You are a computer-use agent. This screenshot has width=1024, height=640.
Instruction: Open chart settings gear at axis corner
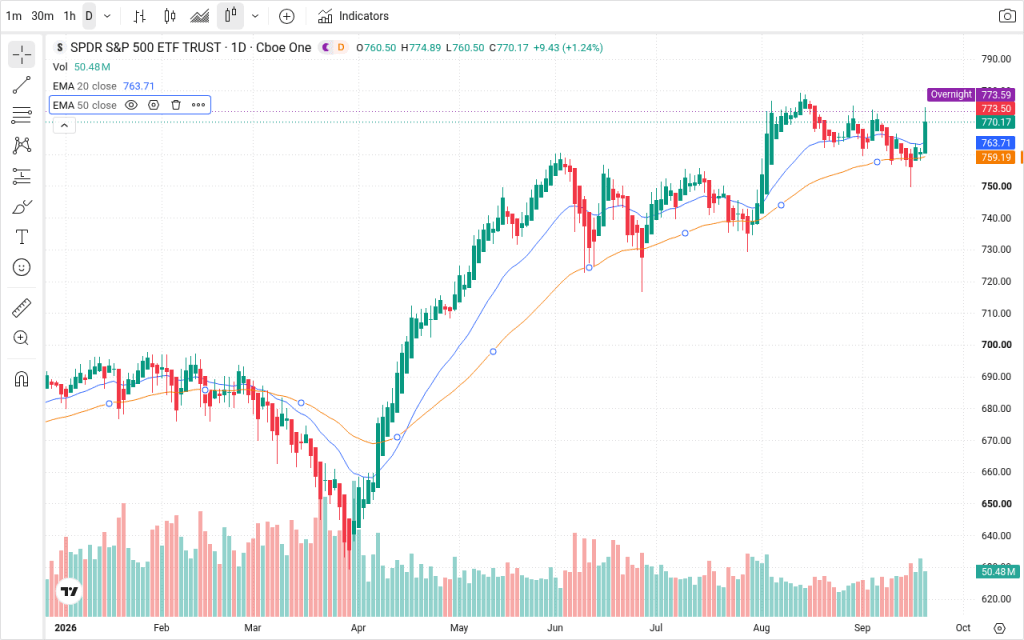click(x=999, y=628)
